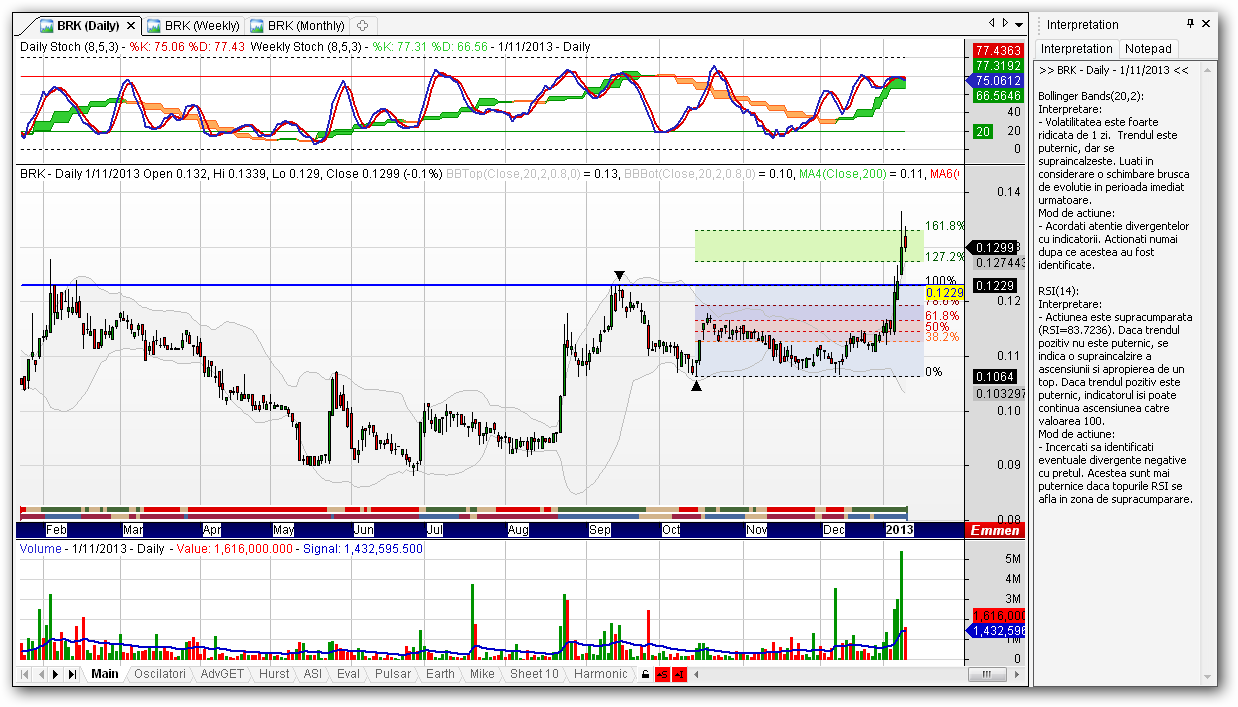
Task: Click the Daily Stoch (8,5,3) title
Action: click(69, 47)
